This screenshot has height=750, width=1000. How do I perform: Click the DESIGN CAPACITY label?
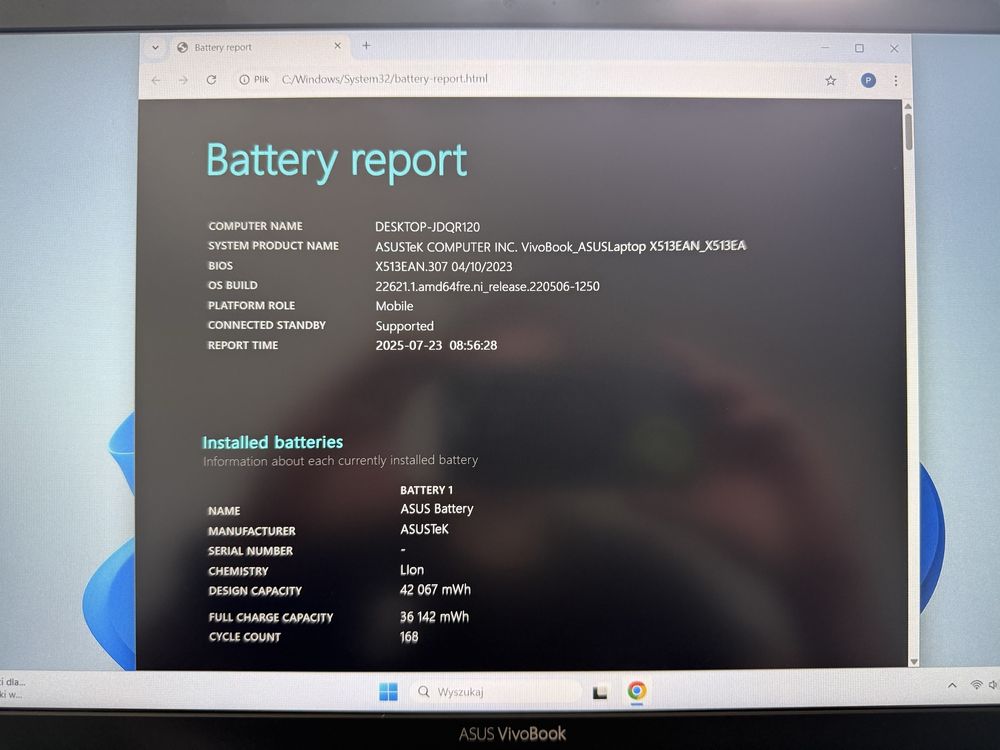tap(254, 591)
